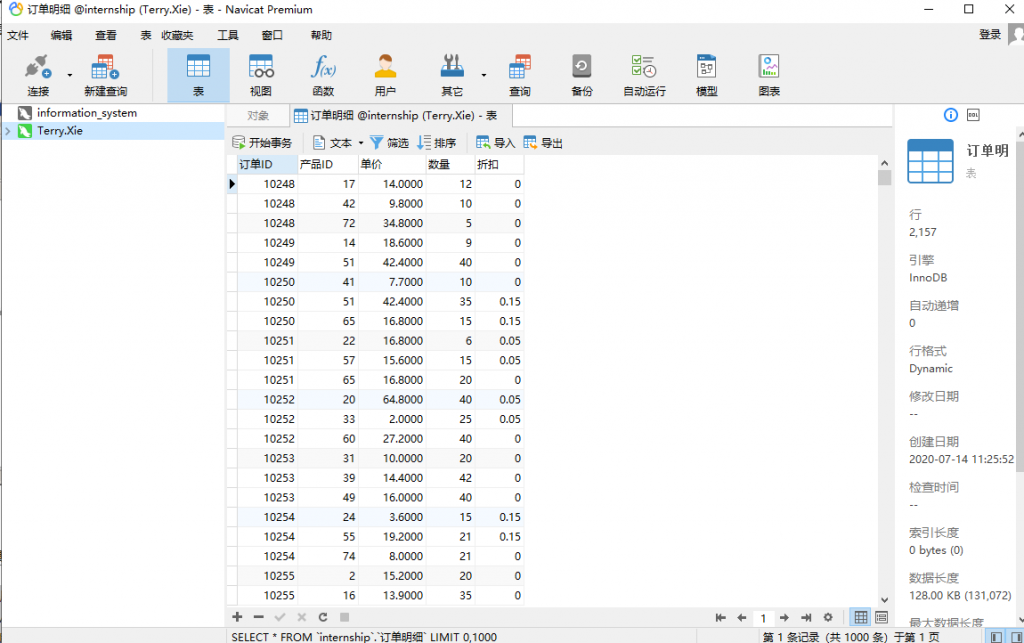Click the 新建查询 new query icon

pos(105,76)
